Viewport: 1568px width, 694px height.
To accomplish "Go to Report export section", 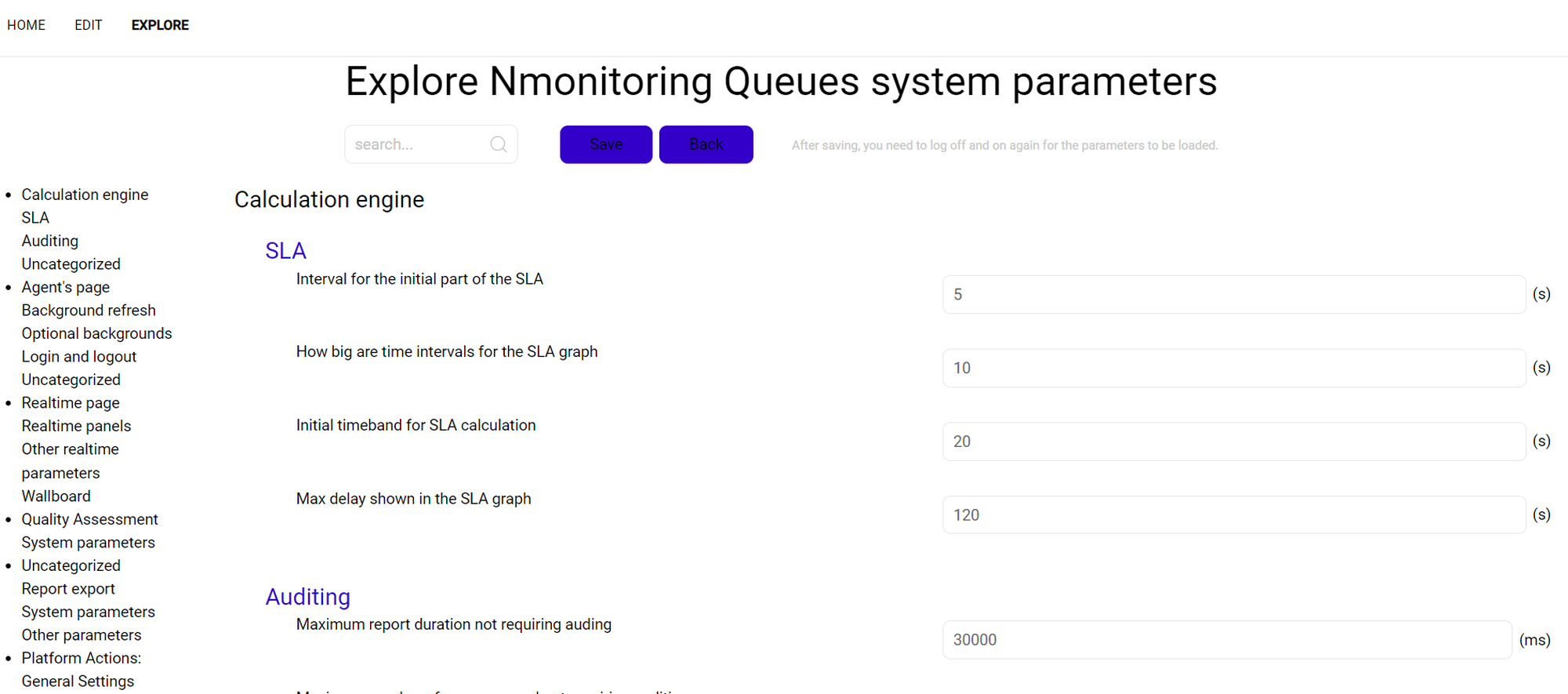I will pyautogui.click(x=68, y=589).
